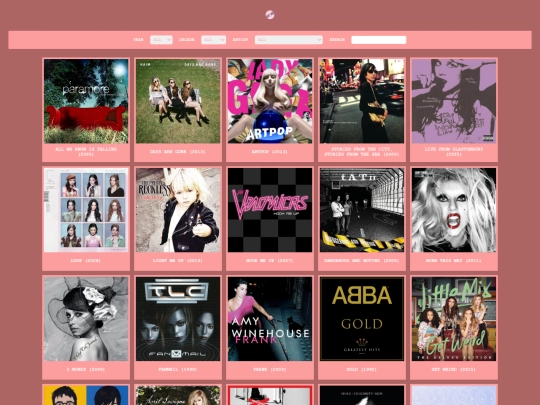Open the Year filter dropdown
Screen dimensions: 540x405
click(161, 40)
